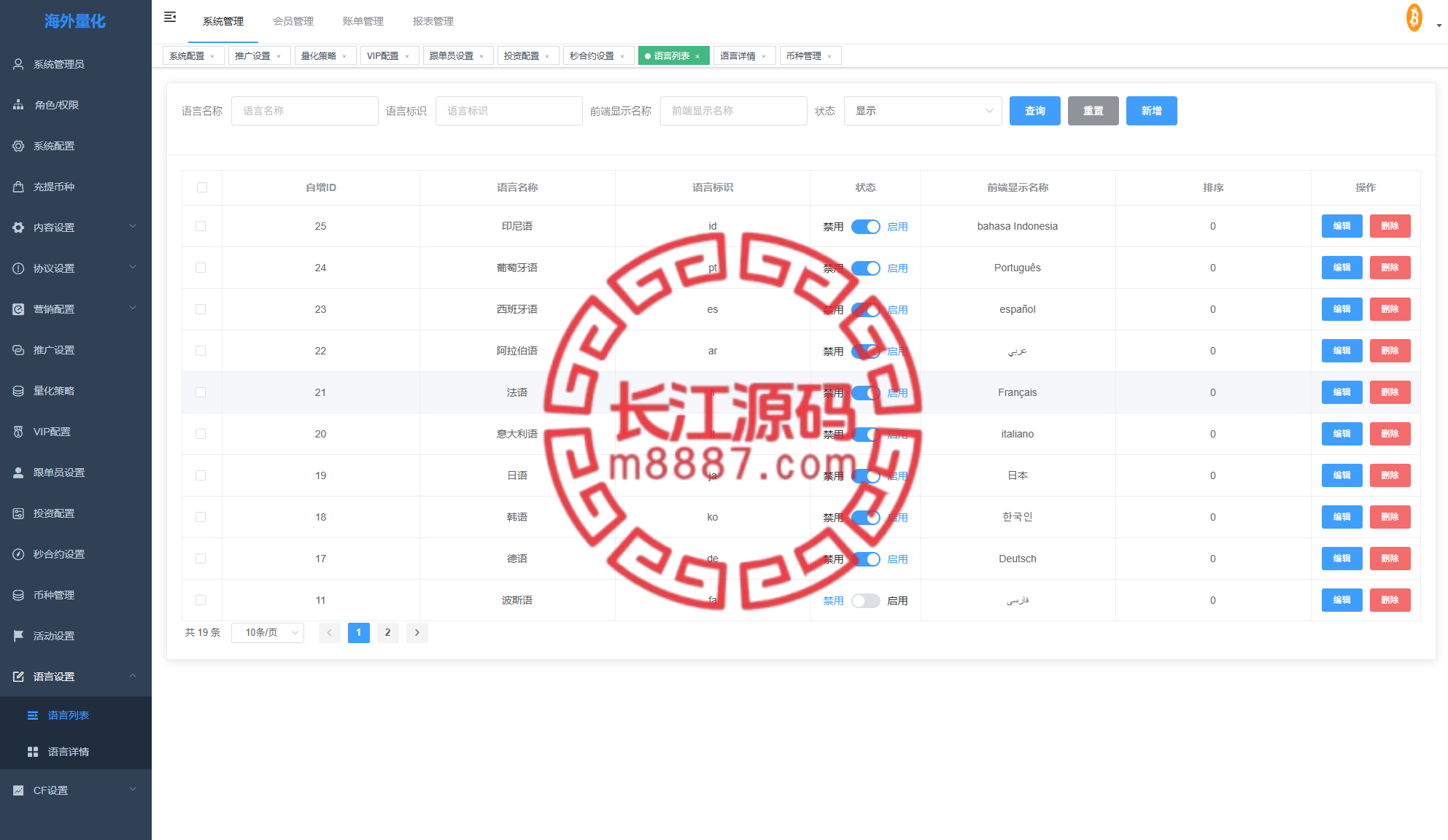Expand the CF设置 sidebar menu
The height and width of the screenshot is (840, 1448).
133,789
